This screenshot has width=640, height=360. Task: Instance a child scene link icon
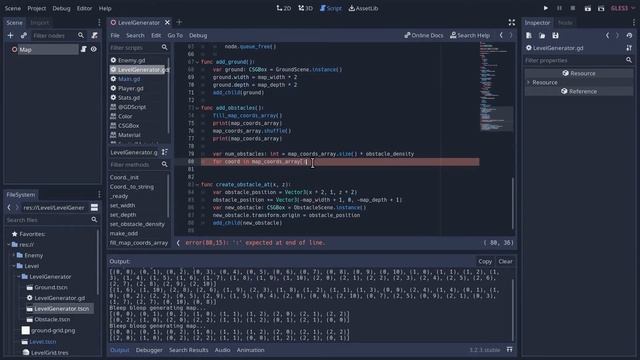[24, 36]
